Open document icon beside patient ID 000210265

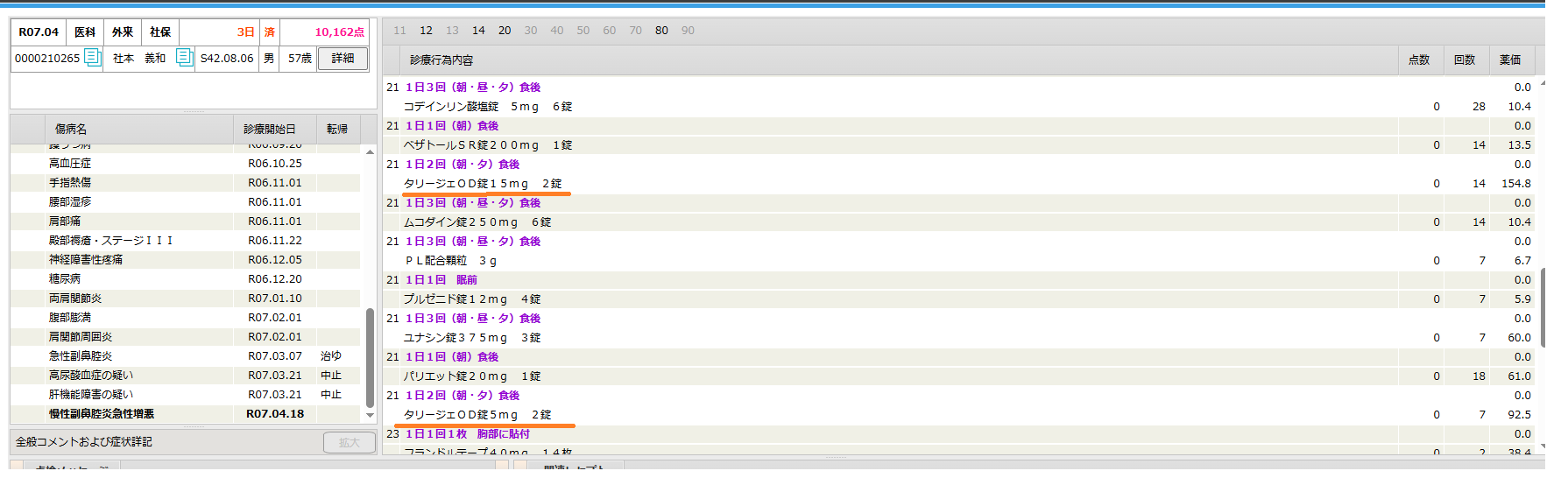pos(92,59)
